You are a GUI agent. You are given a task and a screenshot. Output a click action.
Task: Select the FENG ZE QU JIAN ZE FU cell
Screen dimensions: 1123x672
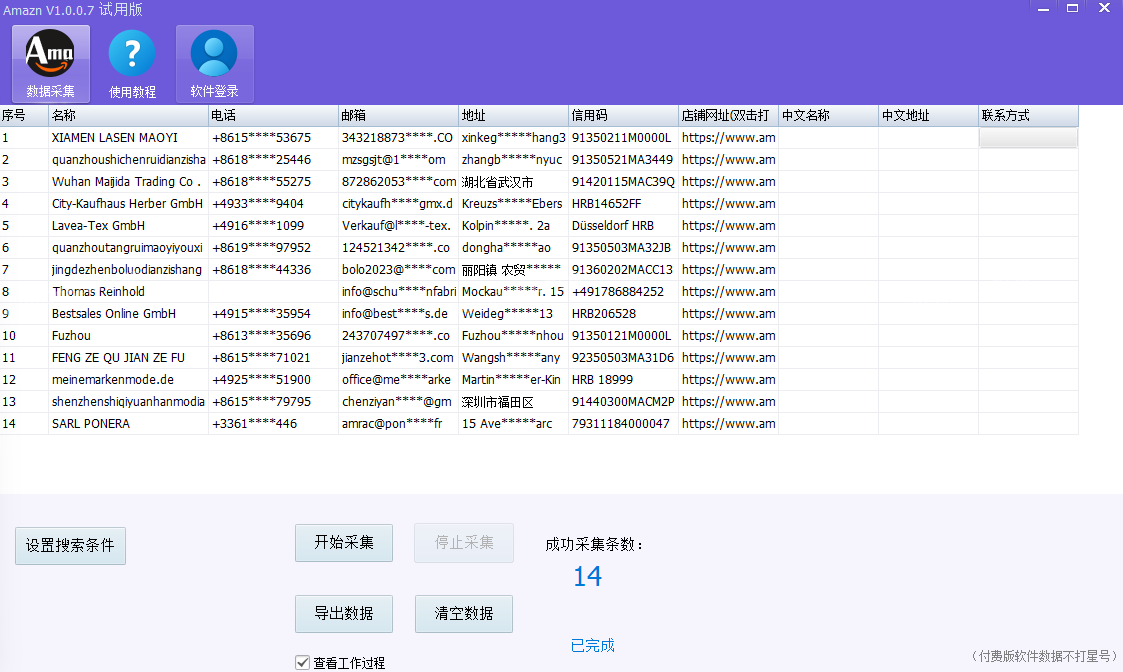128,357
